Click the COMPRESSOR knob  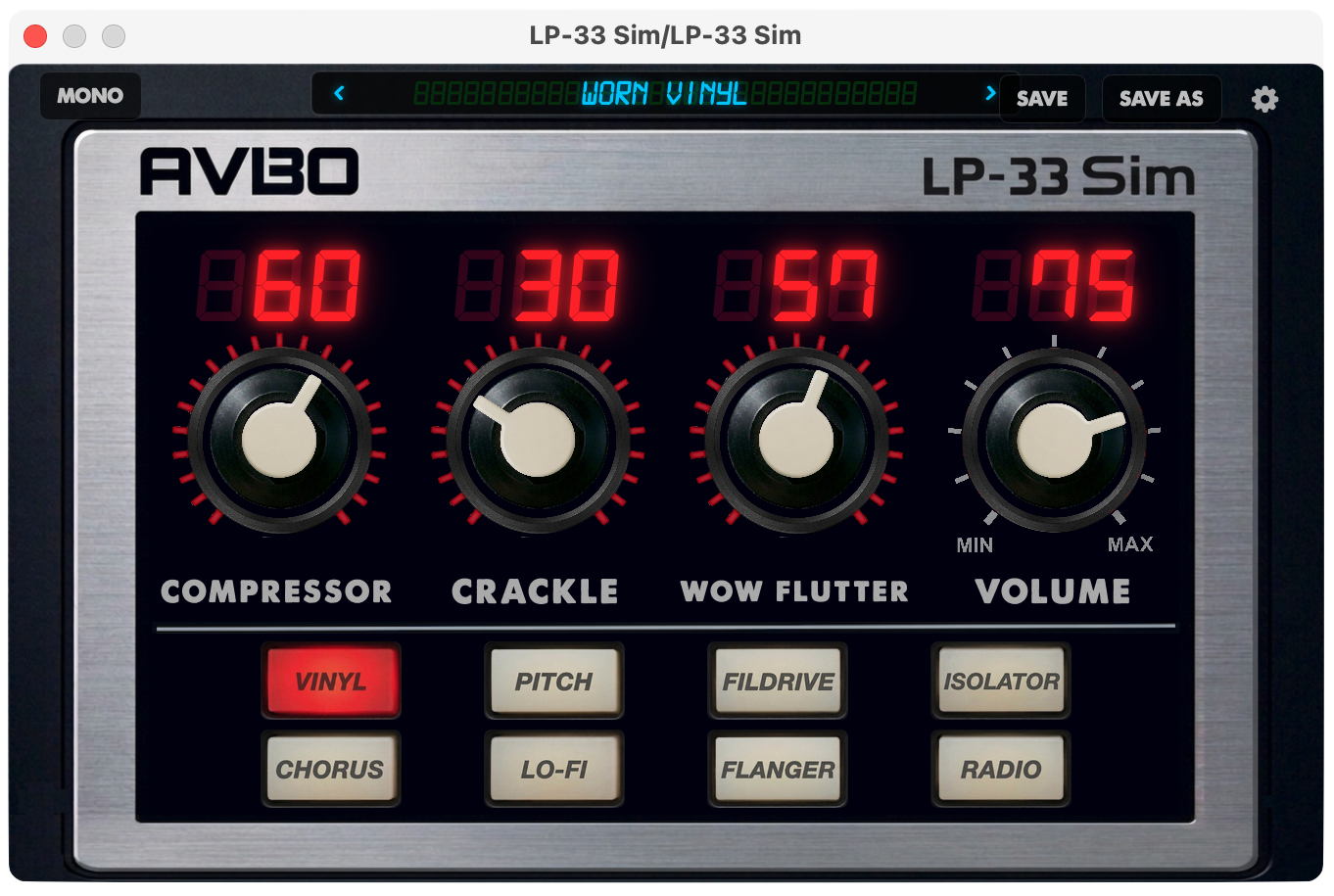click(x=280, y=440)
